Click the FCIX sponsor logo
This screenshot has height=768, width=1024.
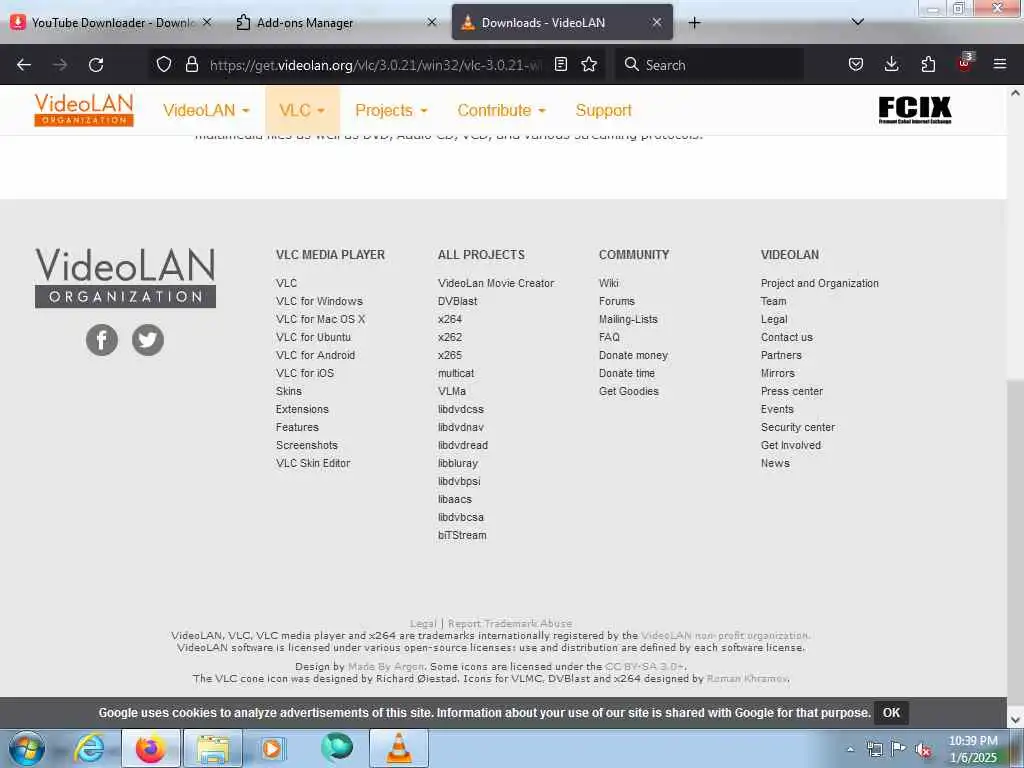[914, 109]
